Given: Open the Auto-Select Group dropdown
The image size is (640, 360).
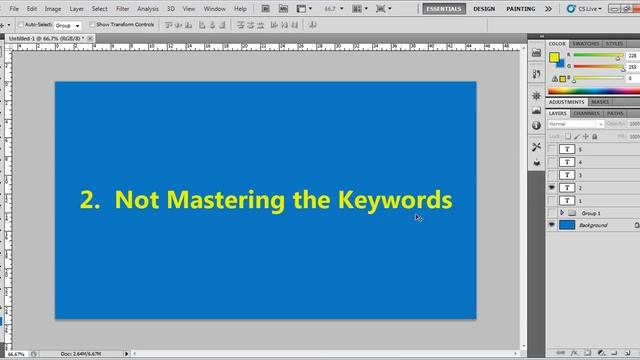Looking at the screenshot, I should 68,25.
